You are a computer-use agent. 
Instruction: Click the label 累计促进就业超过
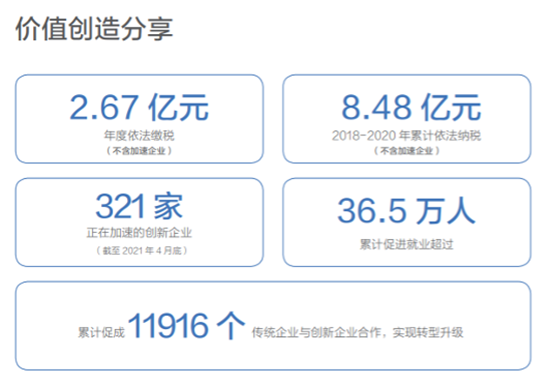(407, 244)
